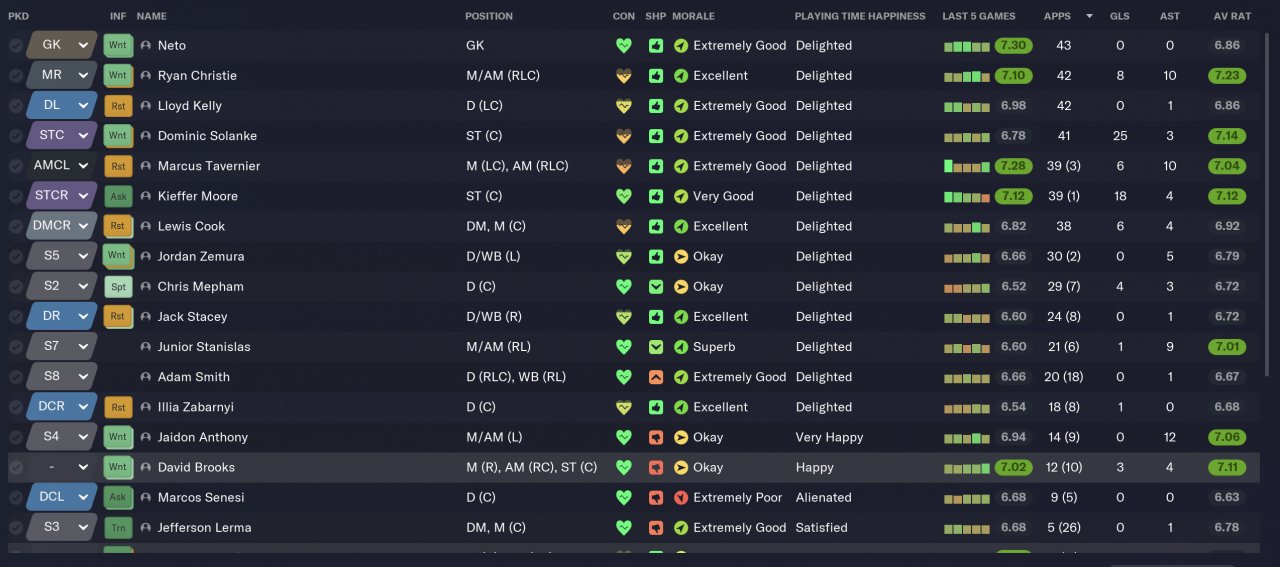Click the Wnt status badge beside Dominic Solanke
The width and height of the screenshot is (1280, 567).
118,136
